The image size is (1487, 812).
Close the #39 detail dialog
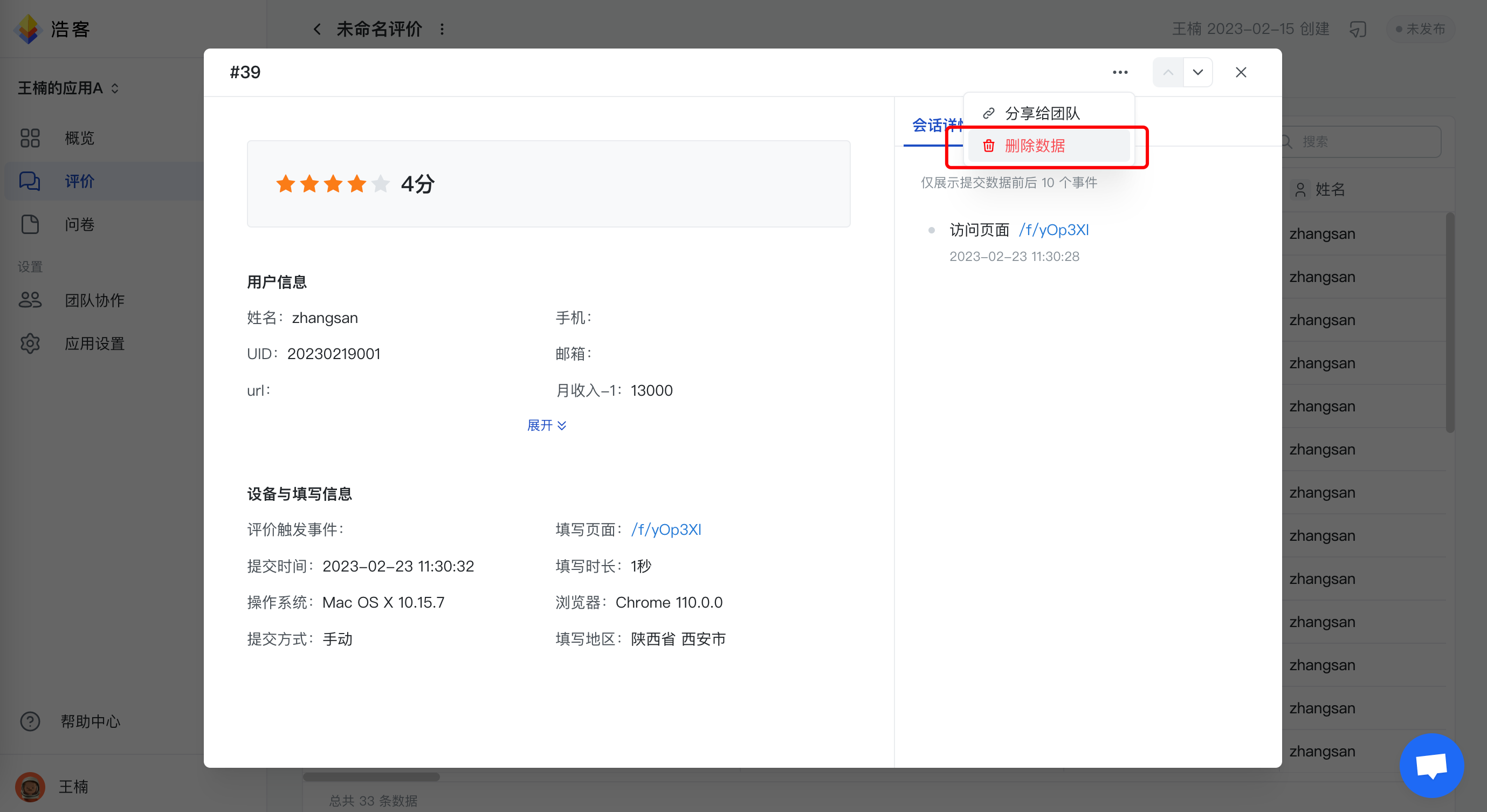1241,72
